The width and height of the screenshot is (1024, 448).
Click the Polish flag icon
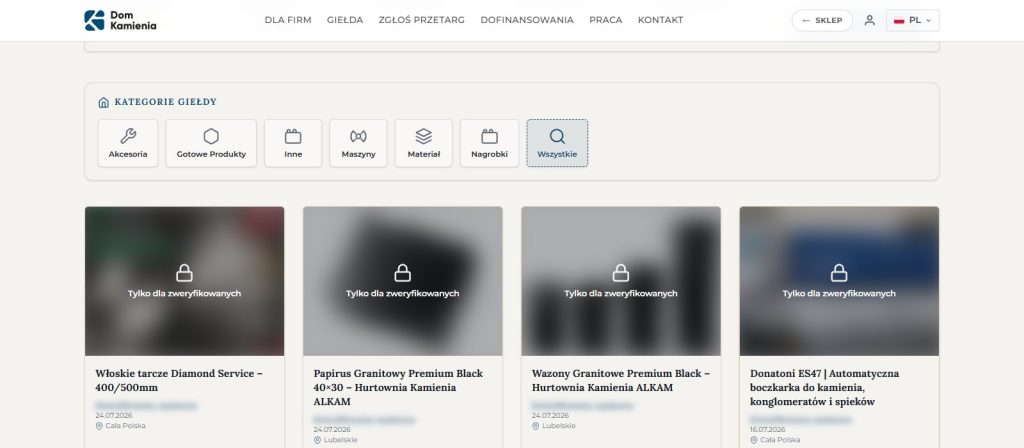click(x=899, y=20)
